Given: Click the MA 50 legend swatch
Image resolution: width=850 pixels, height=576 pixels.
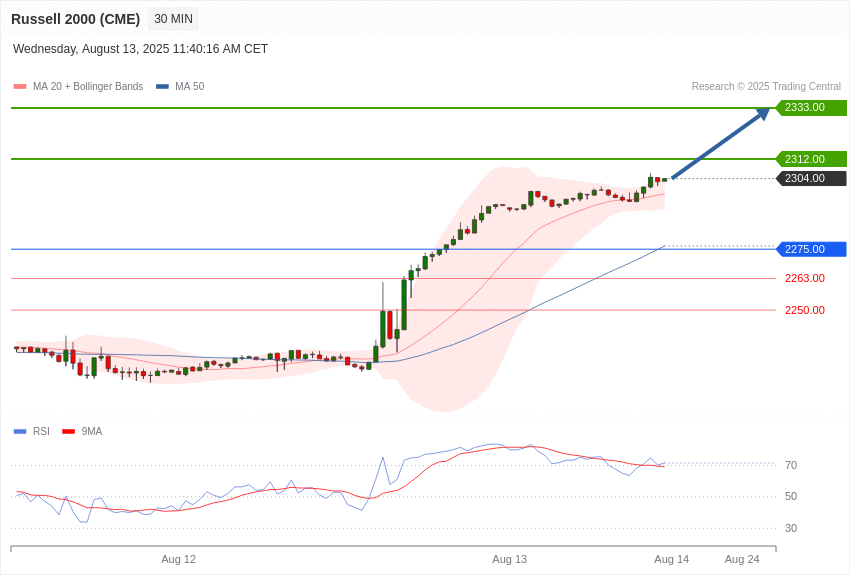Looking at the screenshot, I should (x=162, y=87).
